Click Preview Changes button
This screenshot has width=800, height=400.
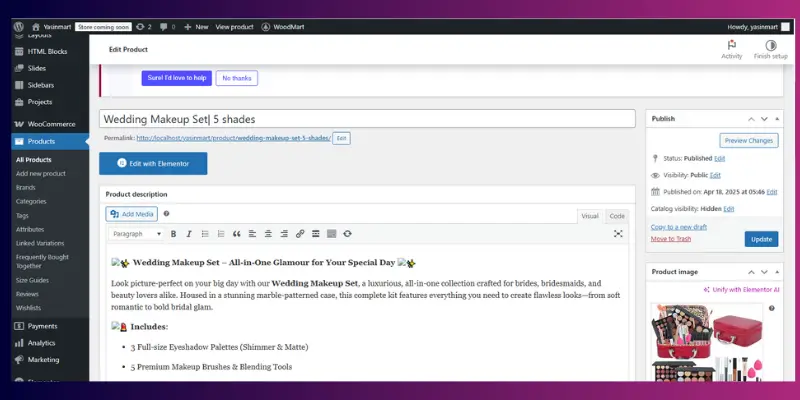[749, 140]
